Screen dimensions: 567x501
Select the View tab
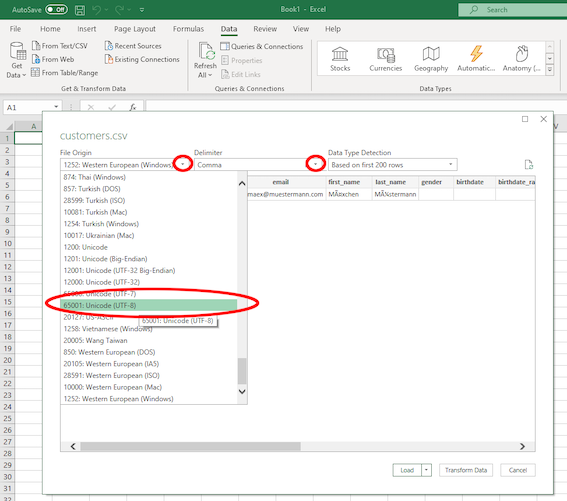pyautogui.click(x=301, y=29)
